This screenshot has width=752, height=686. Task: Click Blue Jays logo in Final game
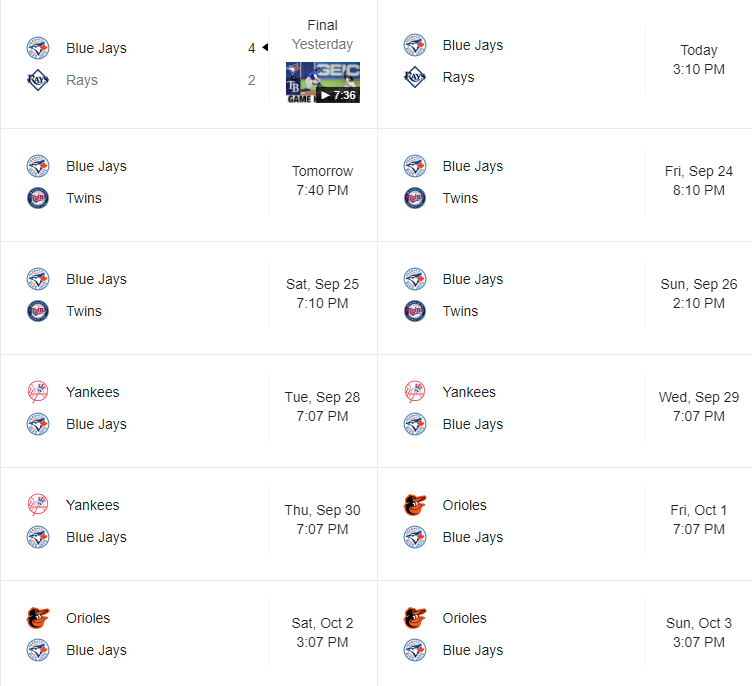click(38, 48)
